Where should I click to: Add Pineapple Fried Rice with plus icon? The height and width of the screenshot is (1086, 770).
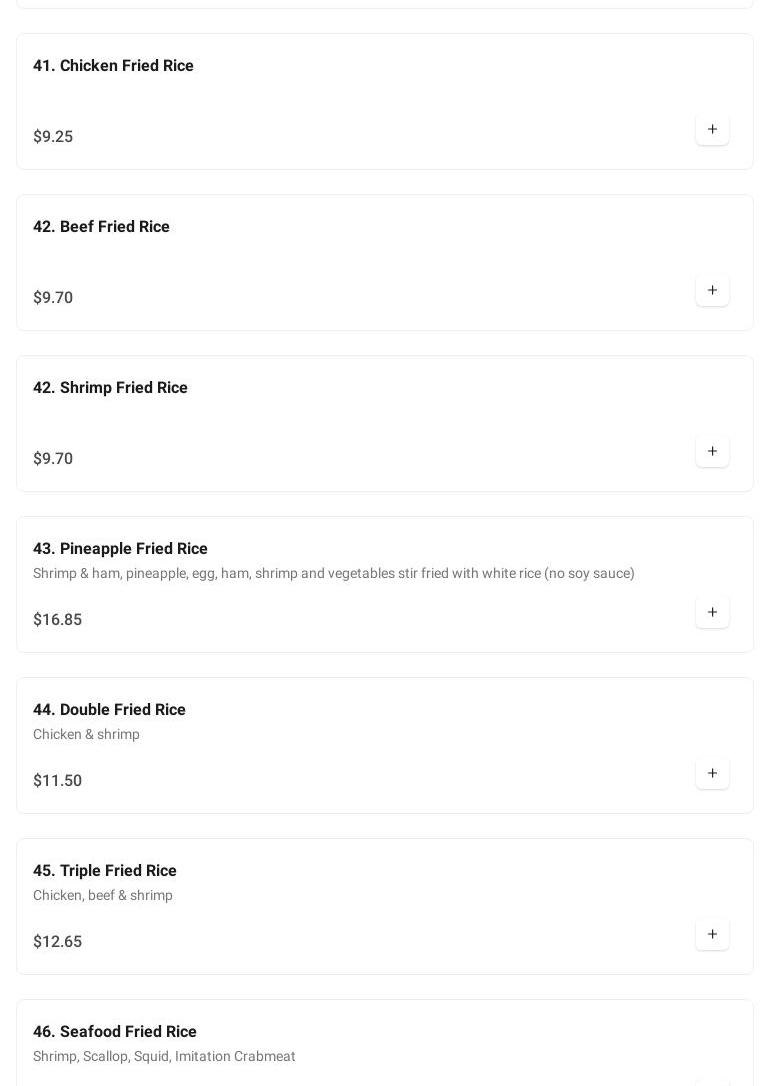712,612
